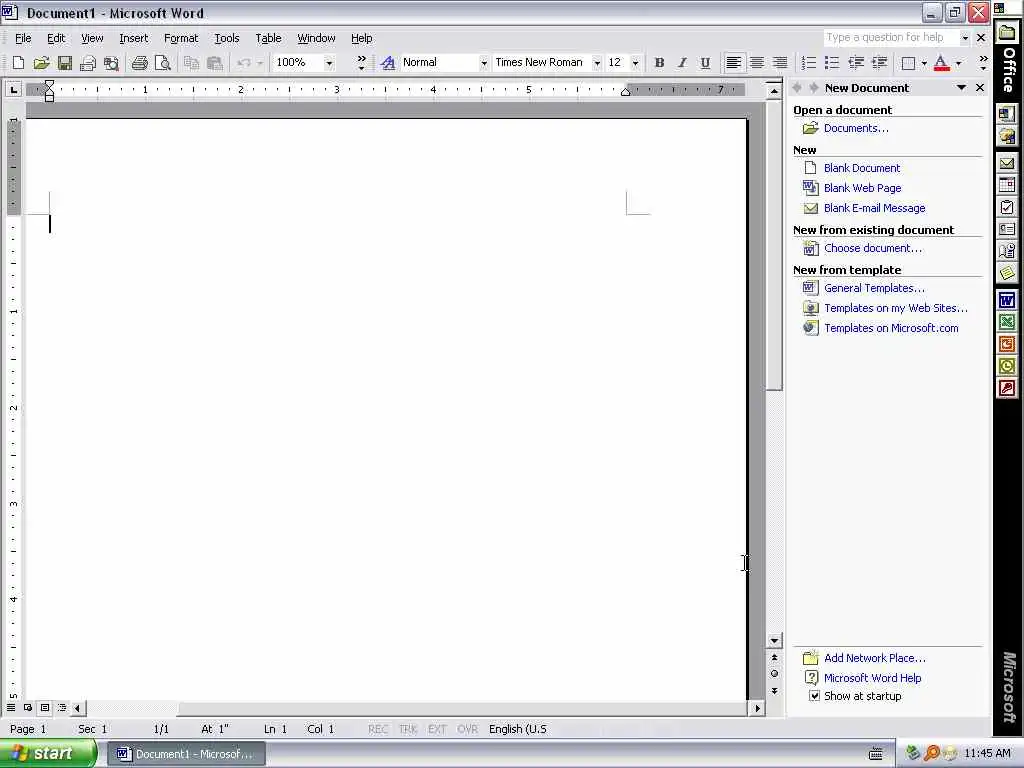This screenshot has width=1024, height=768.
Task: Close the New Document task pane
Action: click(980, 88)
